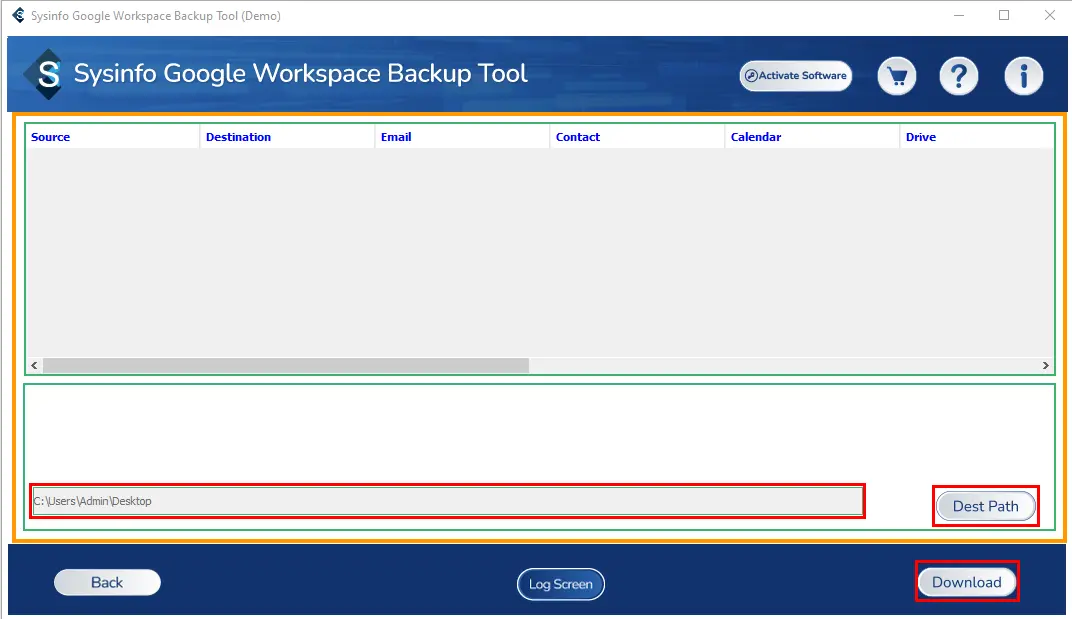The height and width of the screenshot is (619, 1072).
Task: Click the table's horizontal scrollbar thumb
Action: (286, 365)
